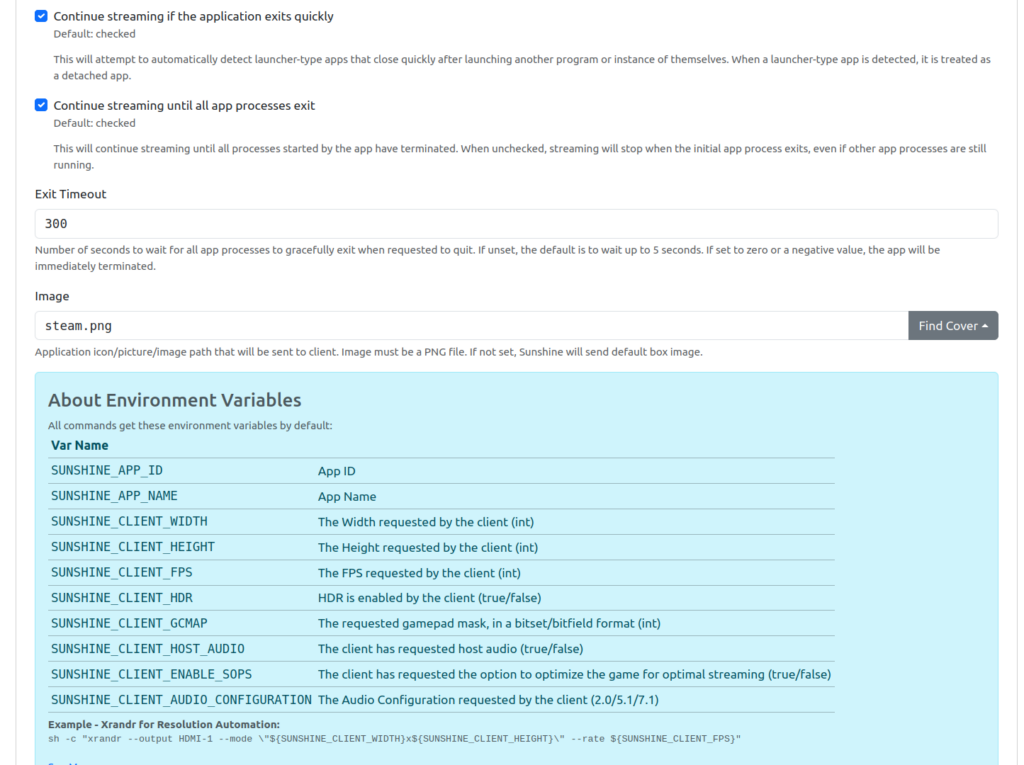The height and width of the screenshot is (765, 1024).
Task: Open the Find Cover dropdown
Action: coord(953,325)
